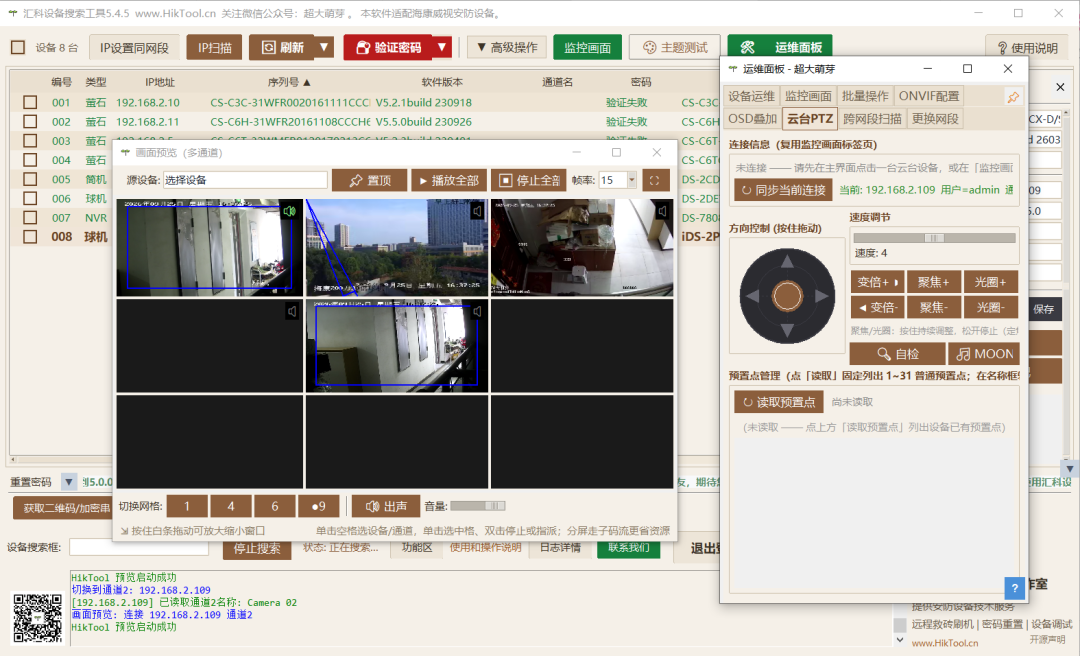Click the pin icon in 运维面板 tabs

[x=1012, y=97]
